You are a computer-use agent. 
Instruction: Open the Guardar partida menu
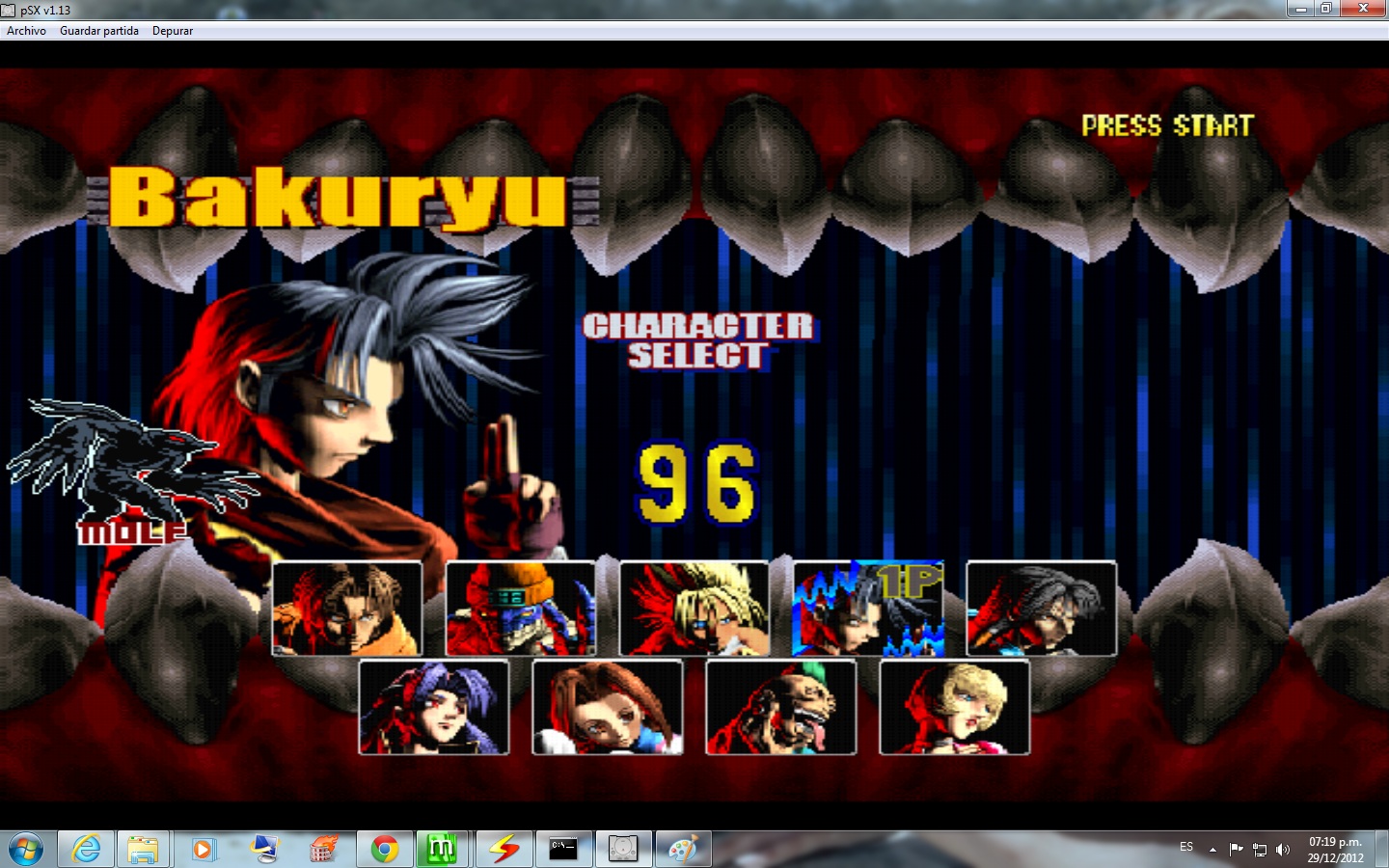pyautogui.click(x=99, y=31)
